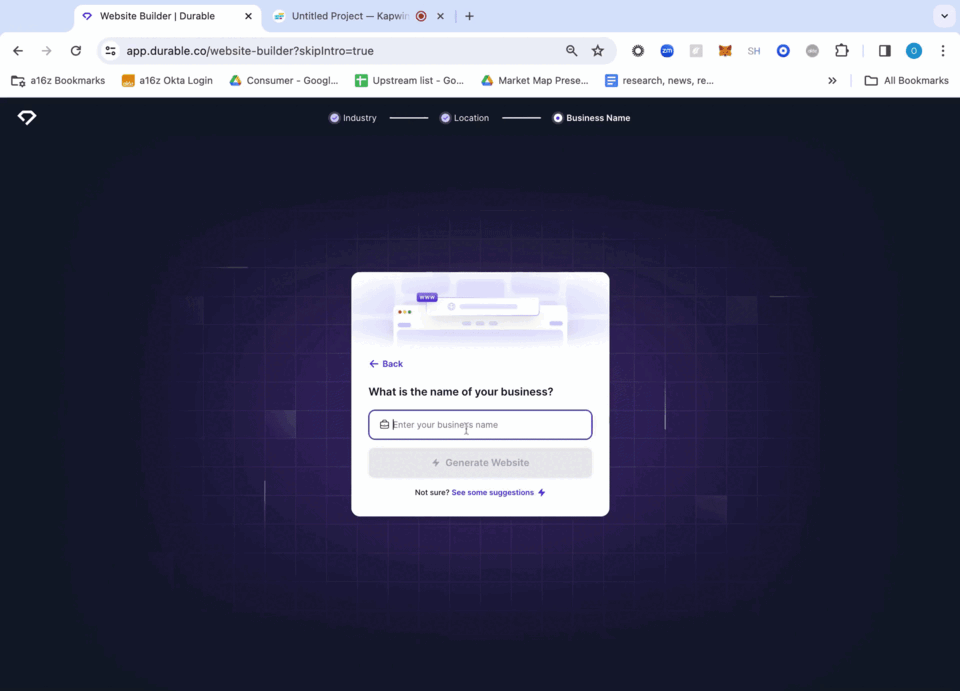Open the All Bookmarks folder
This screenshot has height=691, width=960.
[905, 80]
